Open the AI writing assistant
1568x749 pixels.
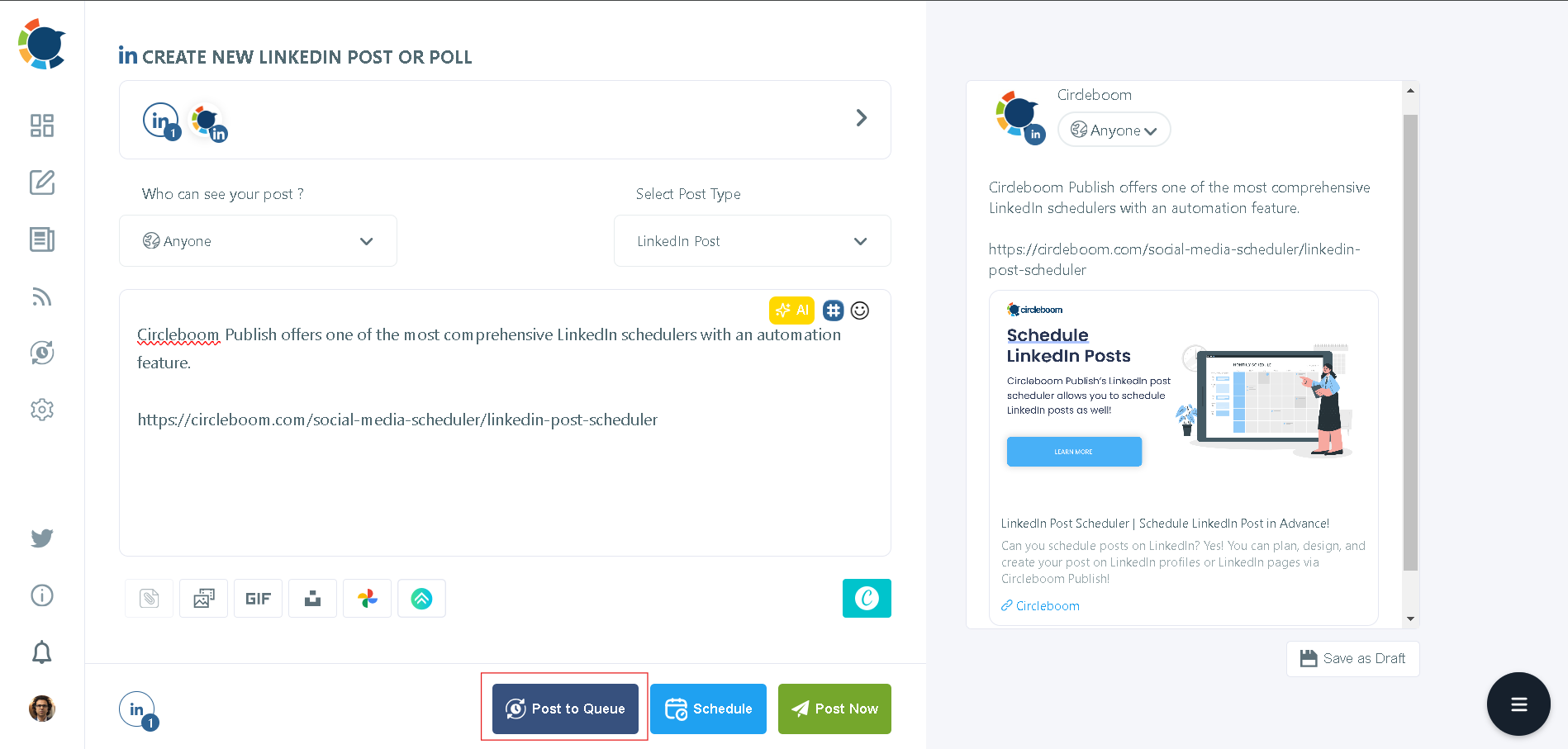click(x=791, y=311)
